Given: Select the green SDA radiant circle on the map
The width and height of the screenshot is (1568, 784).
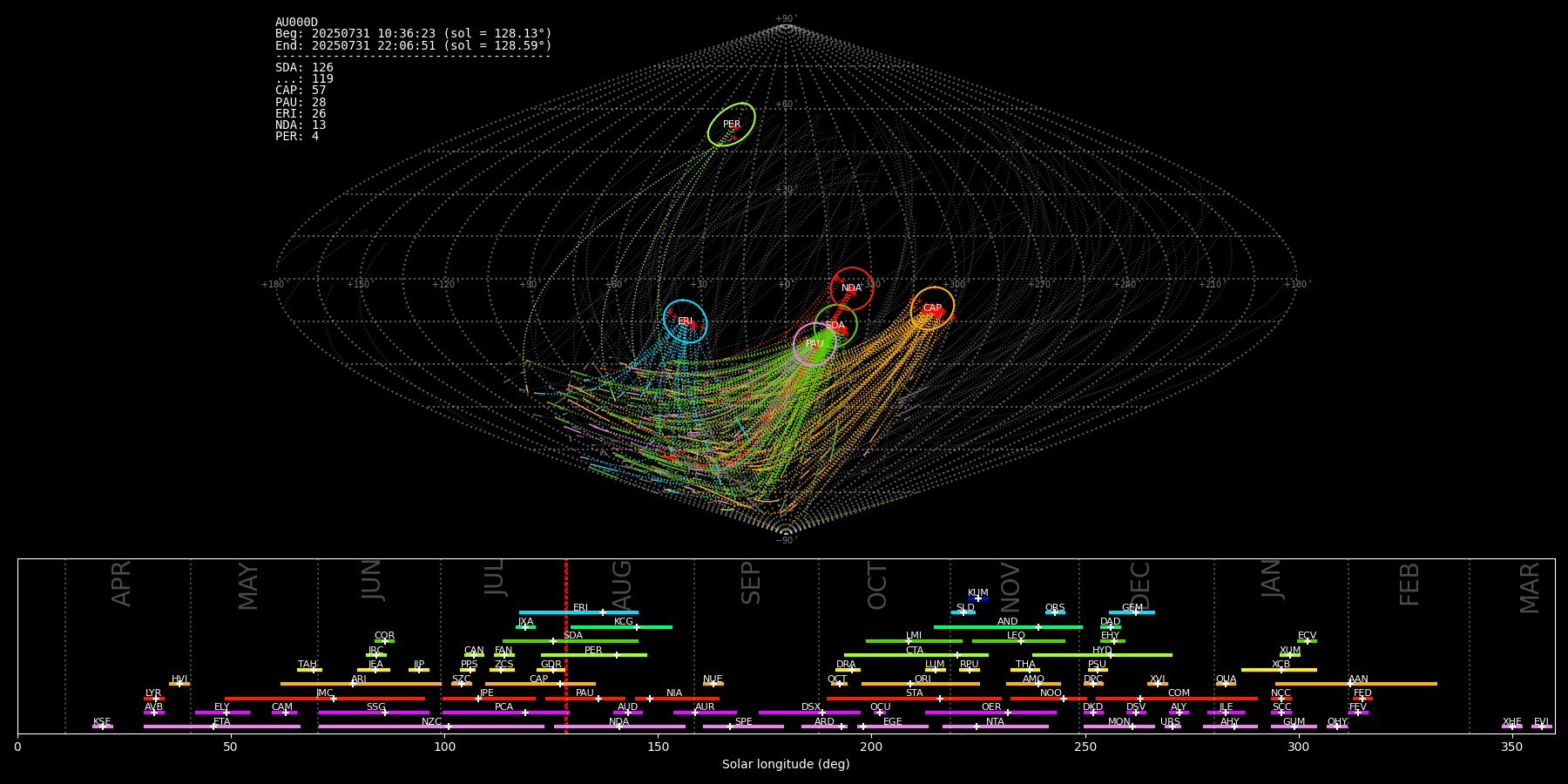Looking at the screenshot, I should pos(835,326).
